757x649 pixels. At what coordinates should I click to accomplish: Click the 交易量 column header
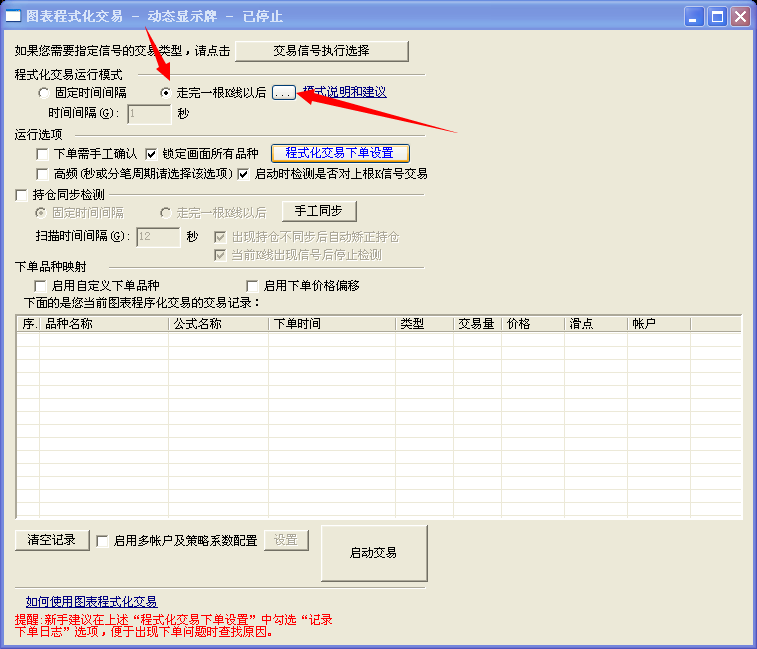coord(477,324)
